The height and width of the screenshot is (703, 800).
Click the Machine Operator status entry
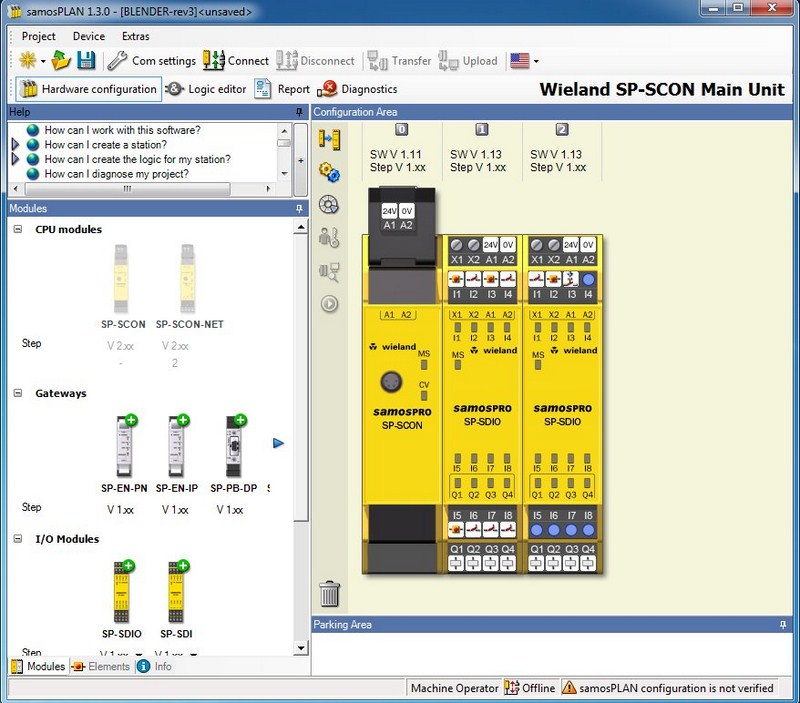pos(455,688)
